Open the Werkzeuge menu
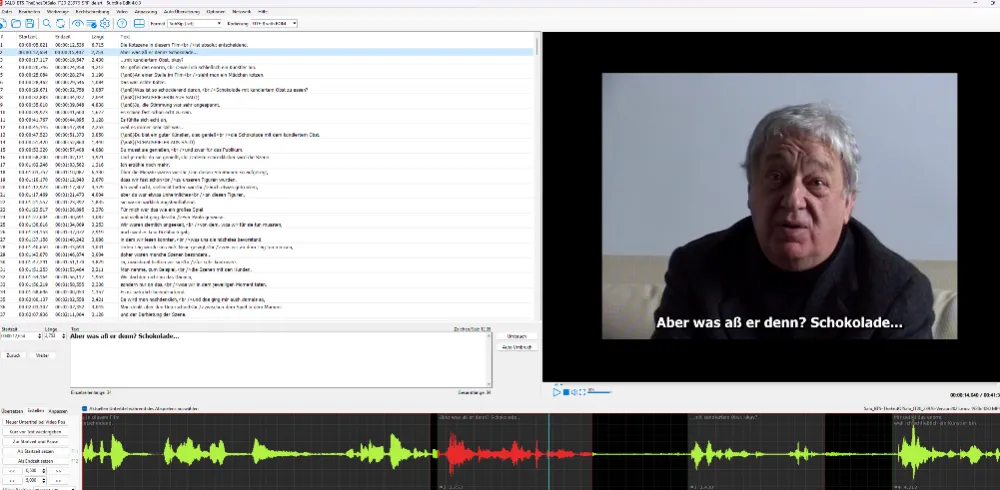Viewport: 1000px width, 490px height. click(58, 12)
